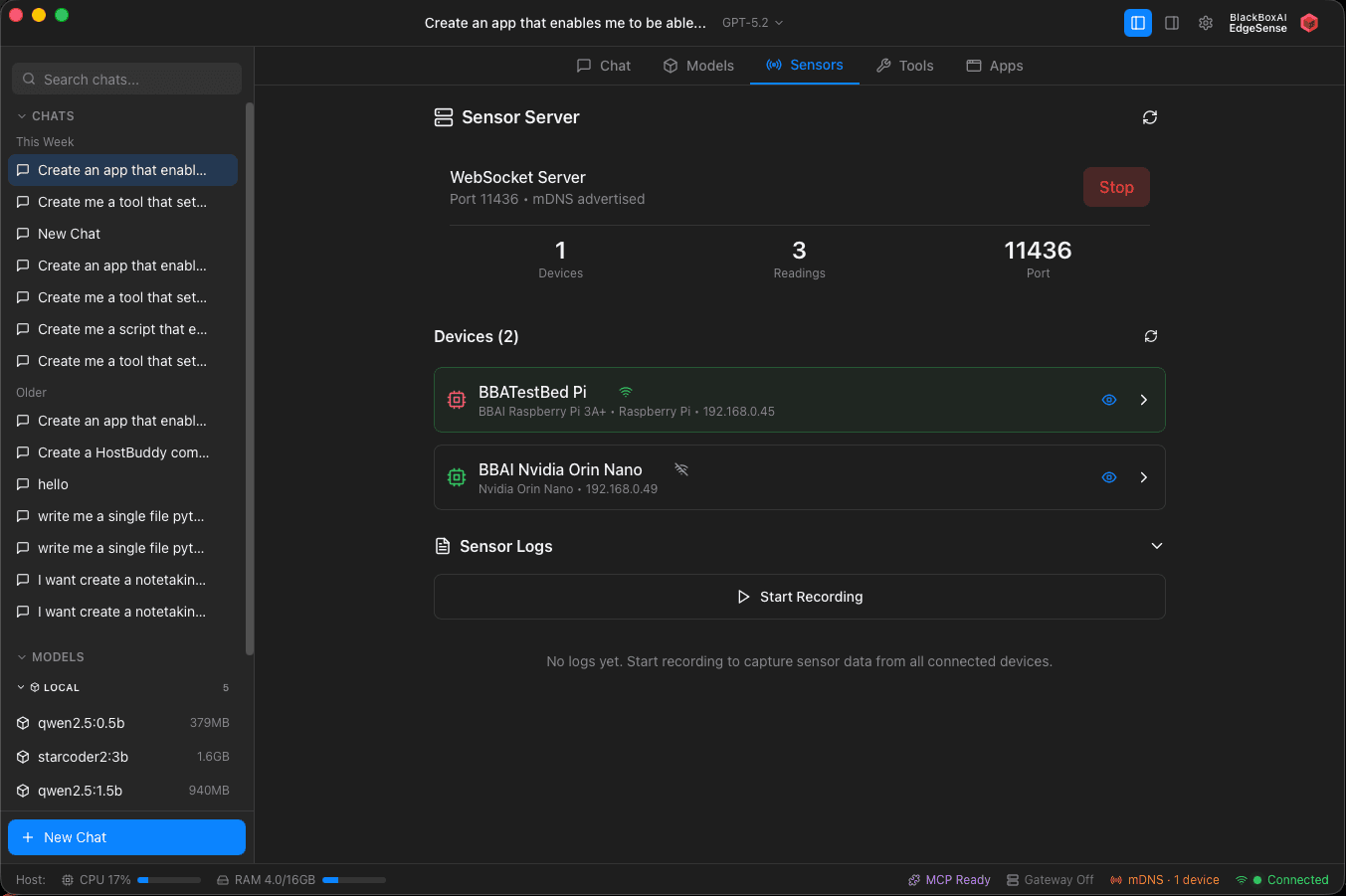The height and width of the screenshot is (896, 1346).
Task: Open the Tools tab
Action: [904, 66]
